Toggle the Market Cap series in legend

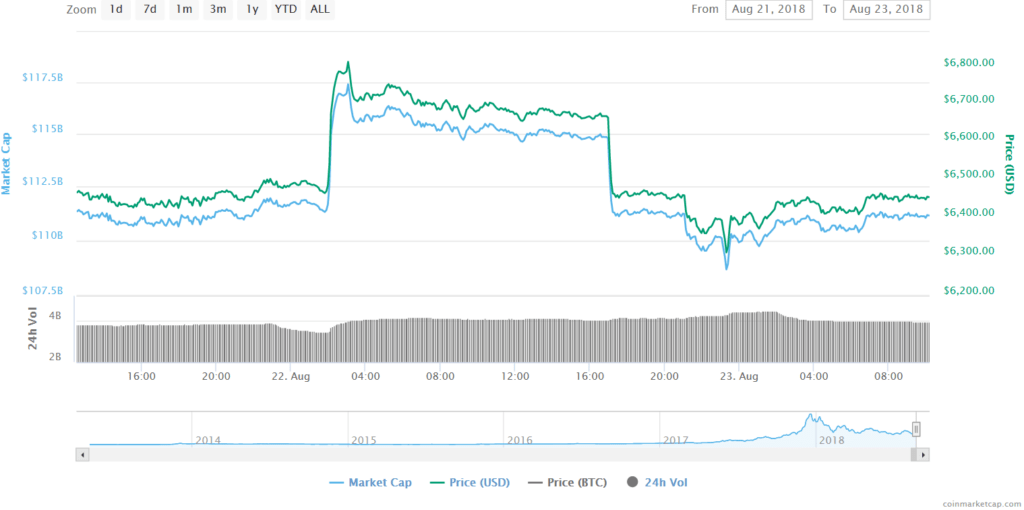tap(371, 483)
